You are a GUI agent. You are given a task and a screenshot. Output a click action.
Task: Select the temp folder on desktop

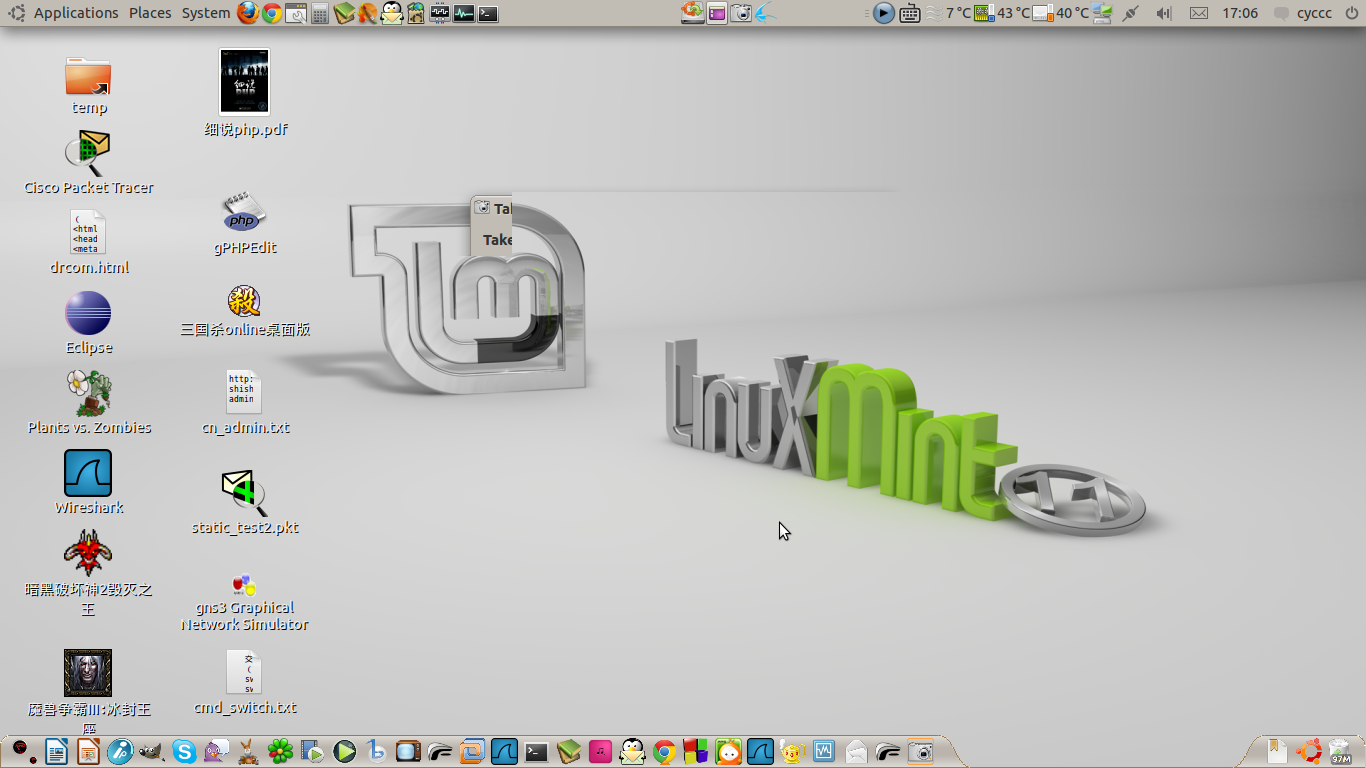pos(89,85)
